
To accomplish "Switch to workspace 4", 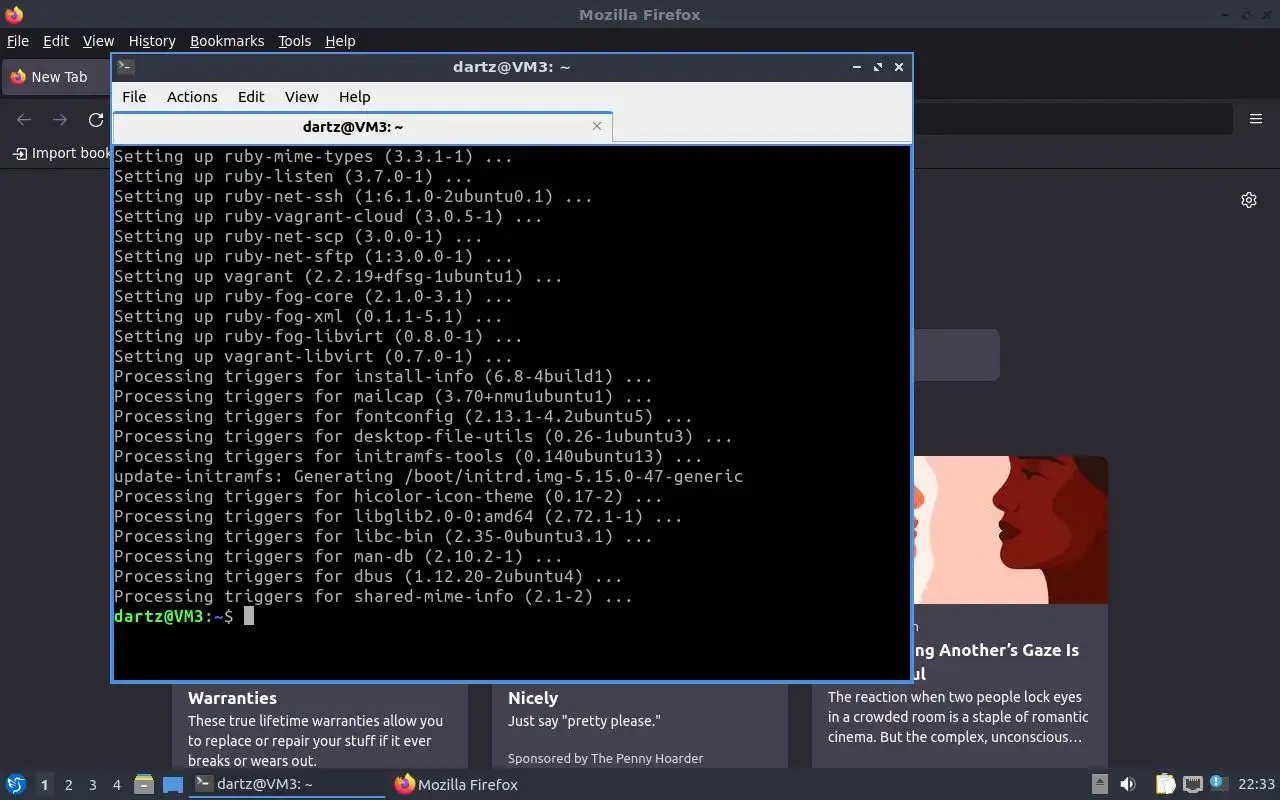I will point(116,785).
